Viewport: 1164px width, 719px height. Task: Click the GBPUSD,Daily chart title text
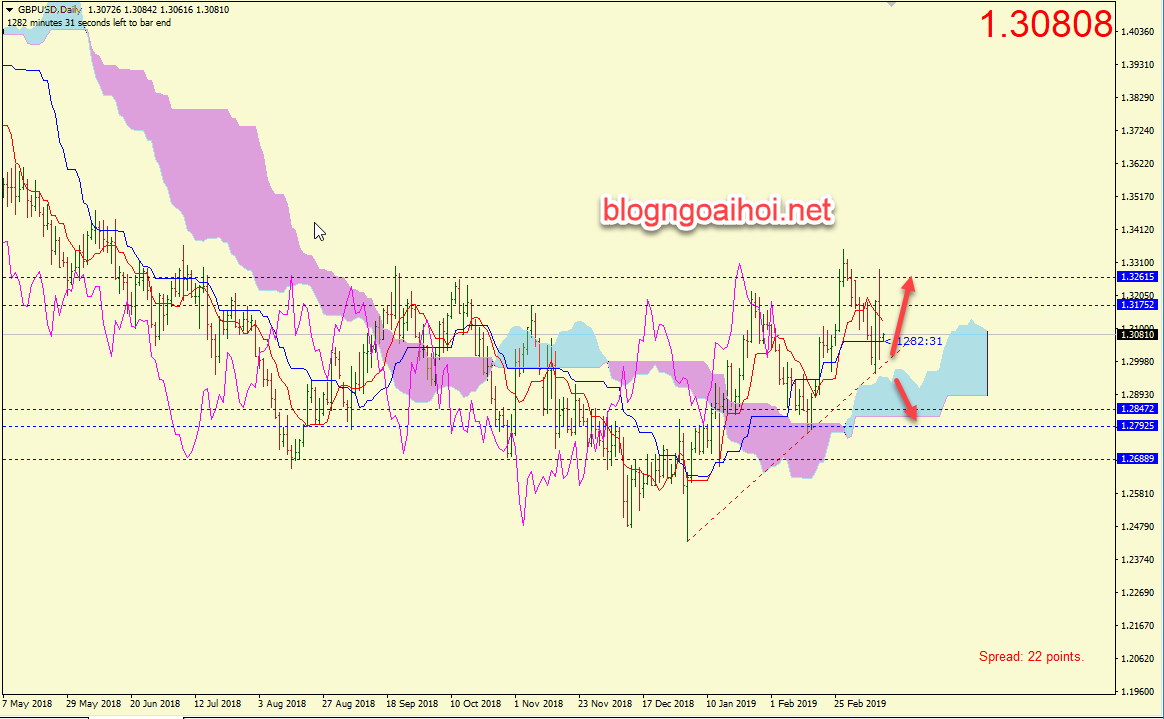tap(50, 10)
